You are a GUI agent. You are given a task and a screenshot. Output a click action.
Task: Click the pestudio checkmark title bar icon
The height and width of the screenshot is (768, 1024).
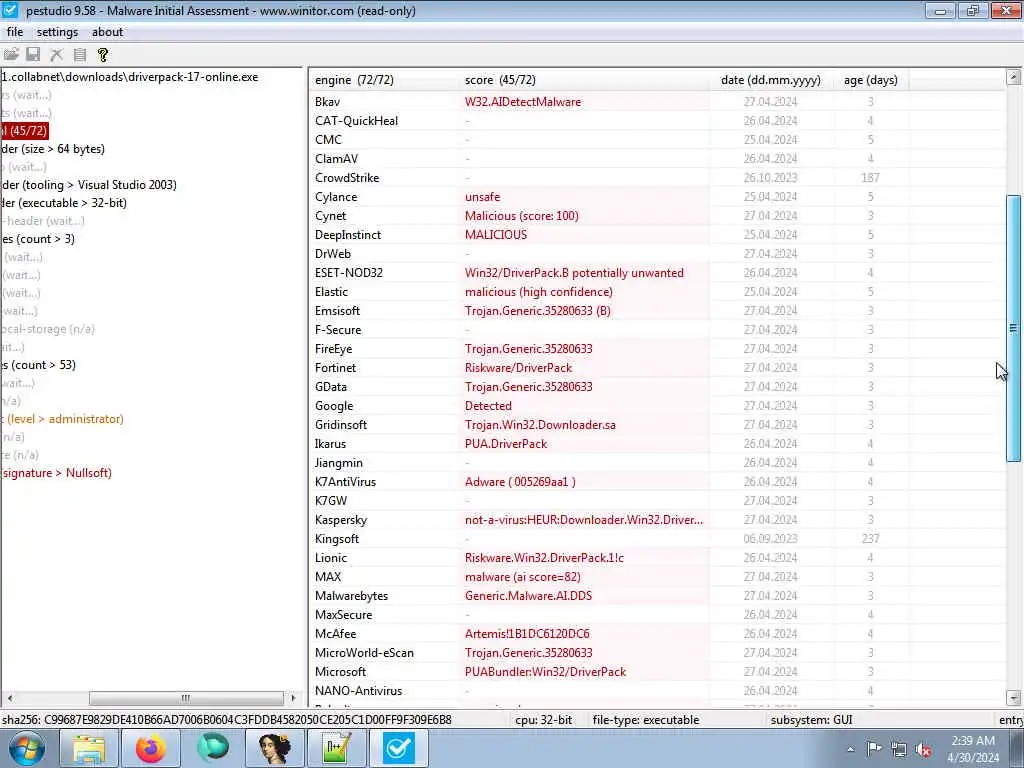10,10
